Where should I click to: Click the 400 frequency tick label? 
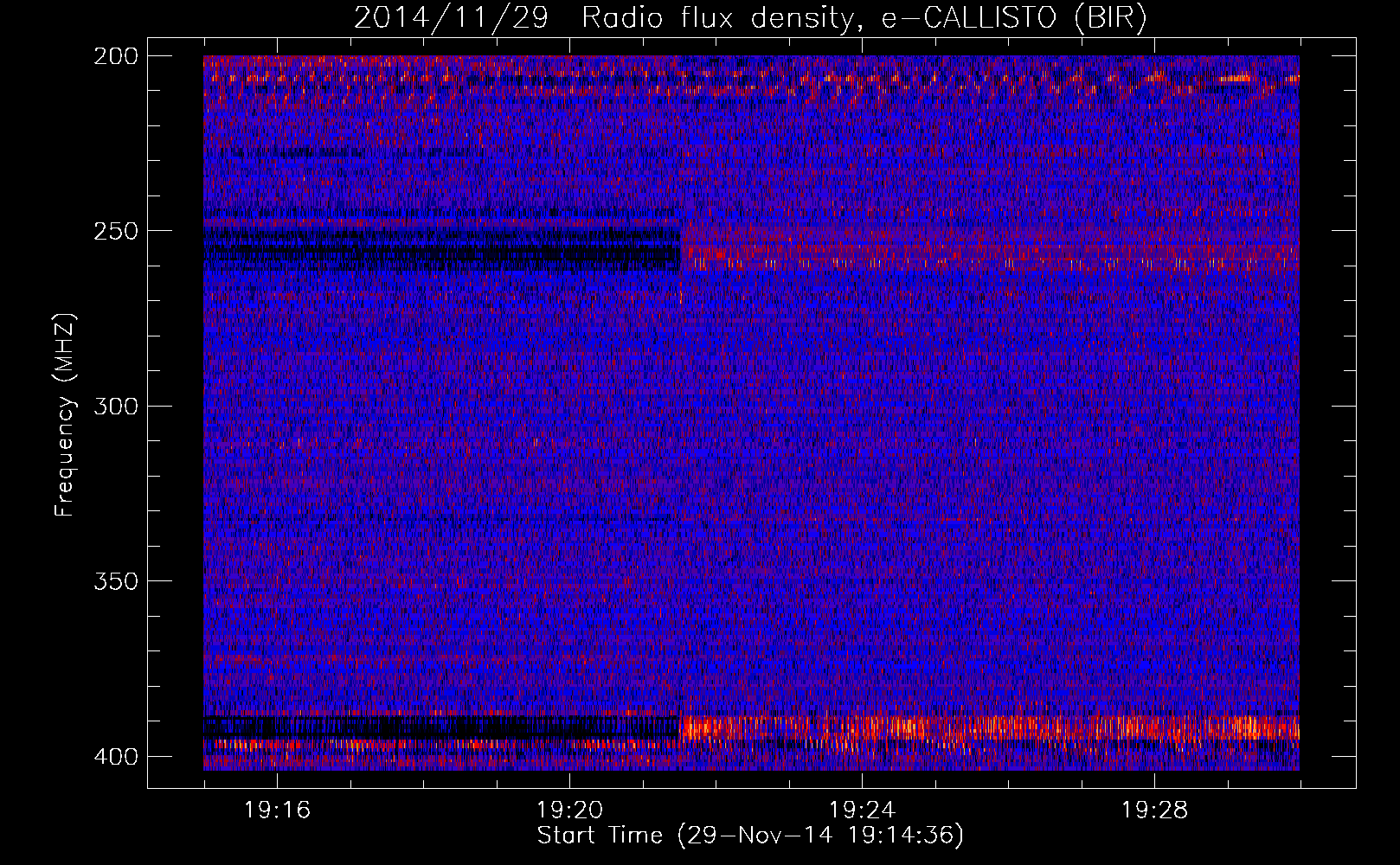tap(115, 756)
